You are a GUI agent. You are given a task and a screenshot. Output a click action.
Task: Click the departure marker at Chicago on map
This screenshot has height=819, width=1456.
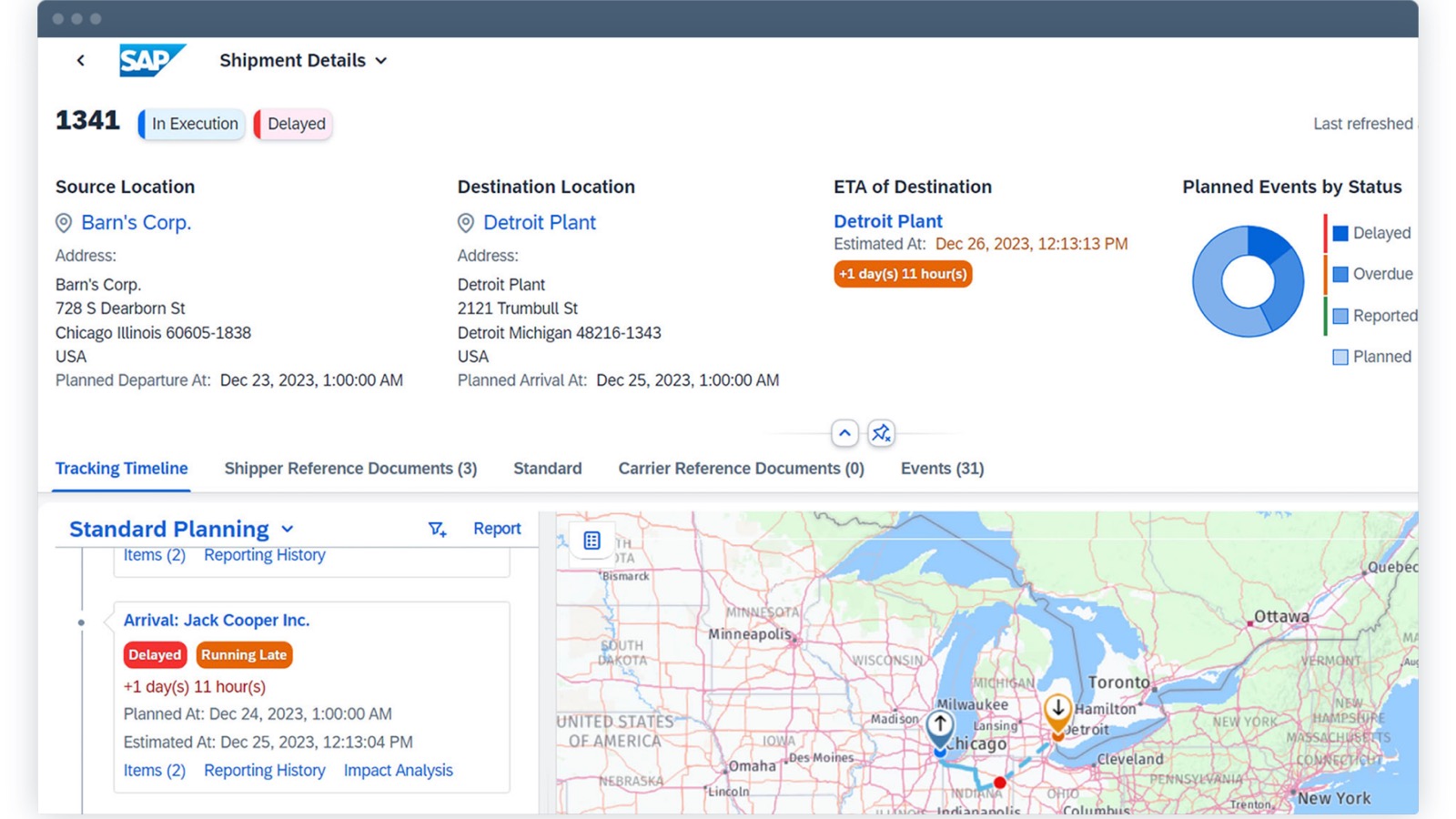click(940, 730)
